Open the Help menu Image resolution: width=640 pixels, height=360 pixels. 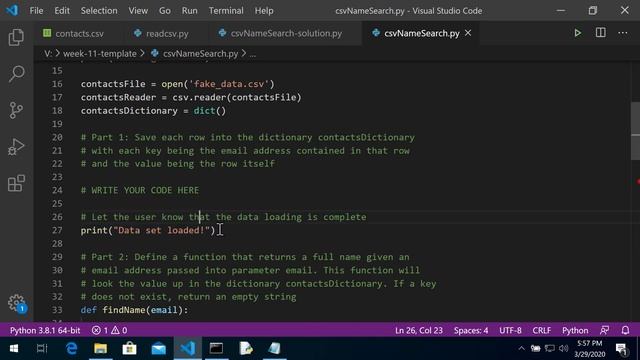coord(264,11)
